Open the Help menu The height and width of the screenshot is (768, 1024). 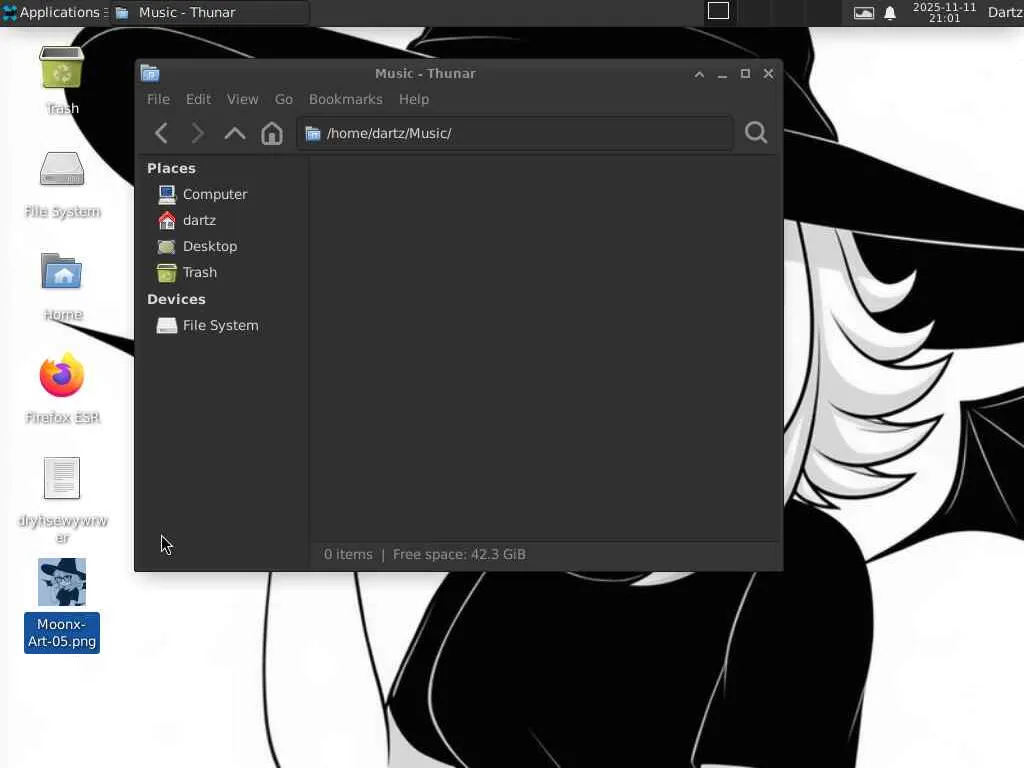[x=414, y=99]
